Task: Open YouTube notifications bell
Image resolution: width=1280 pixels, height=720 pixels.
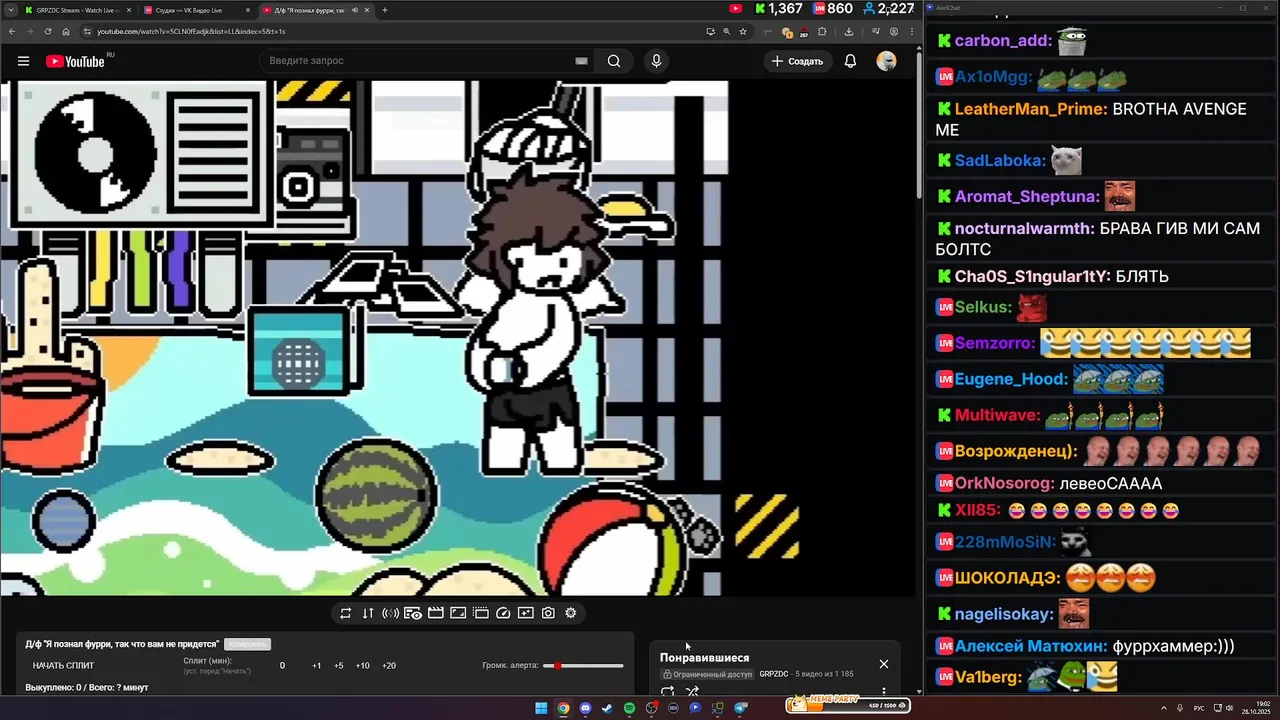Action: [x=850, y=61]
